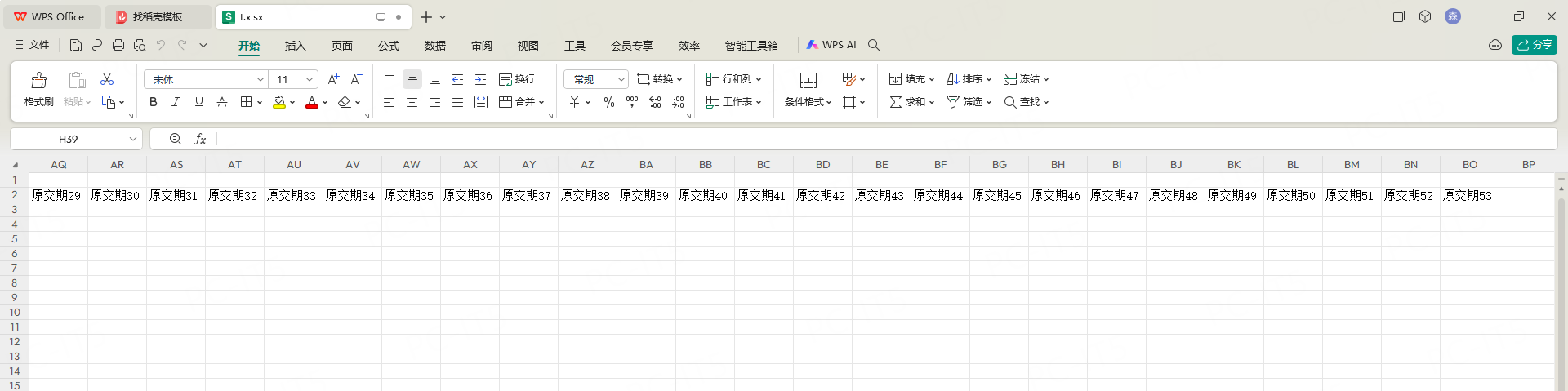
Task: Click the Cut scissors icon
Action: click(x=107, y=79)
